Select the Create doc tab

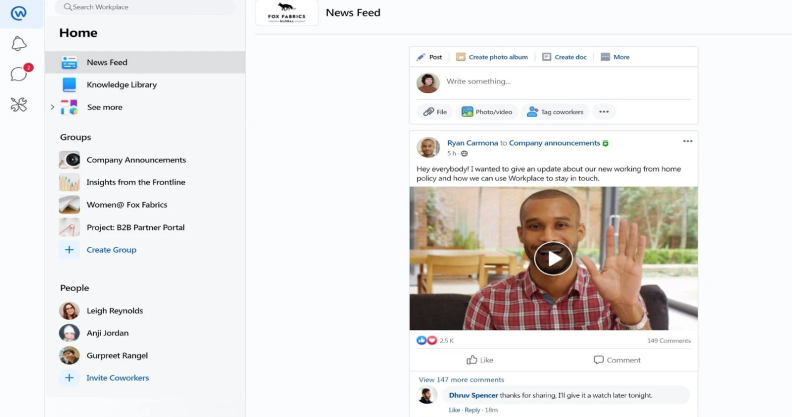coord(564,57)
